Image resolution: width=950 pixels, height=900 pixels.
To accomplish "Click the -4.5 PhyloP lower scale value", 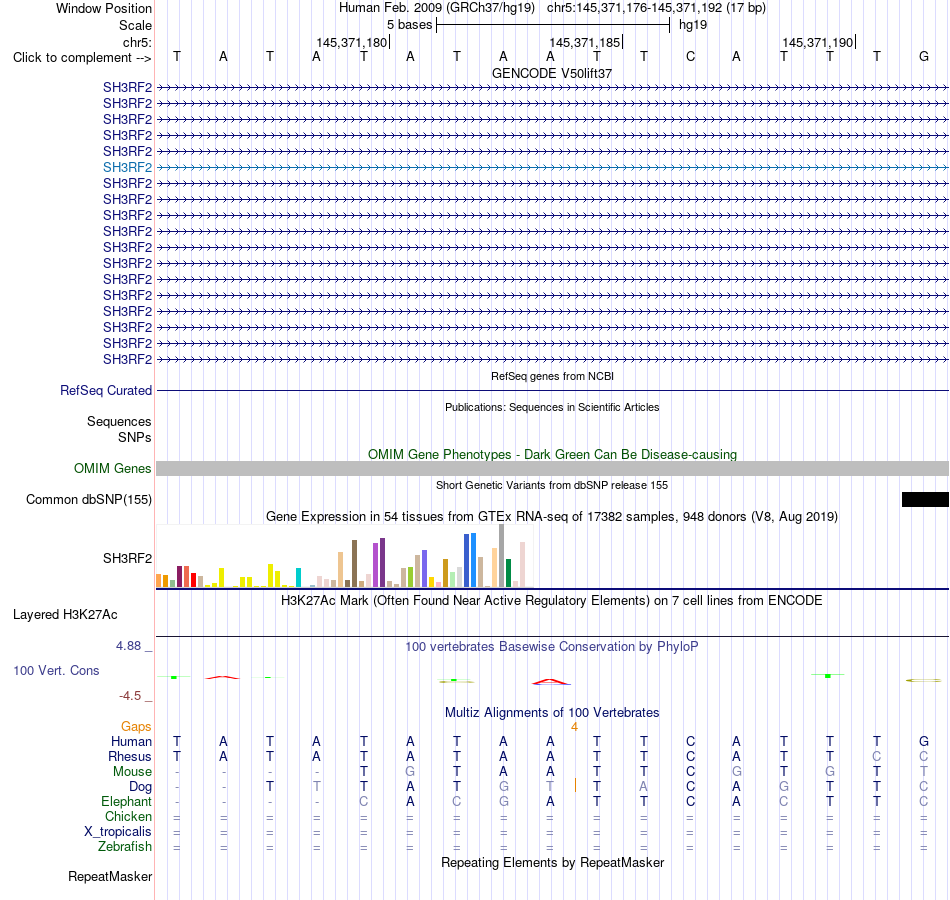I will 130,696.
